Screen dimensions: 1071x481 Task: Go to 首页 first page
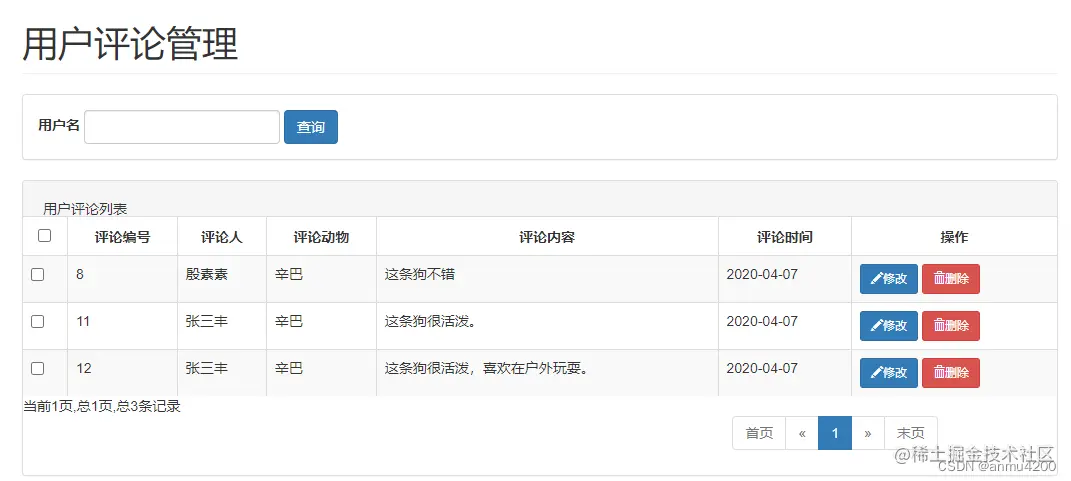point(759,433)
